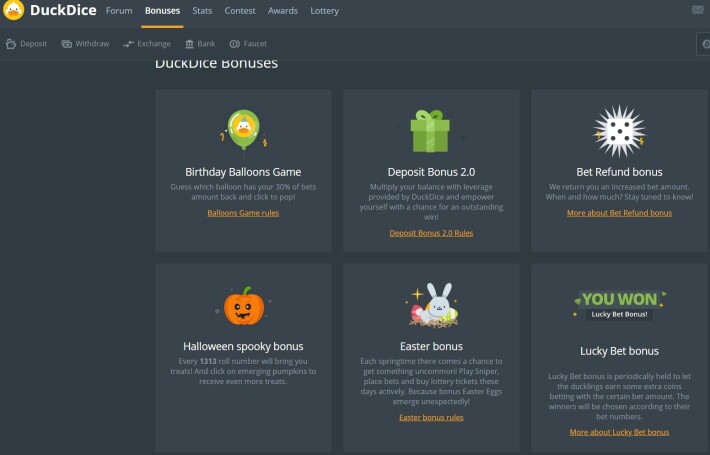Open the Bank option
The width and height of the screenshot is (710, 455).
tap(200, 44)
